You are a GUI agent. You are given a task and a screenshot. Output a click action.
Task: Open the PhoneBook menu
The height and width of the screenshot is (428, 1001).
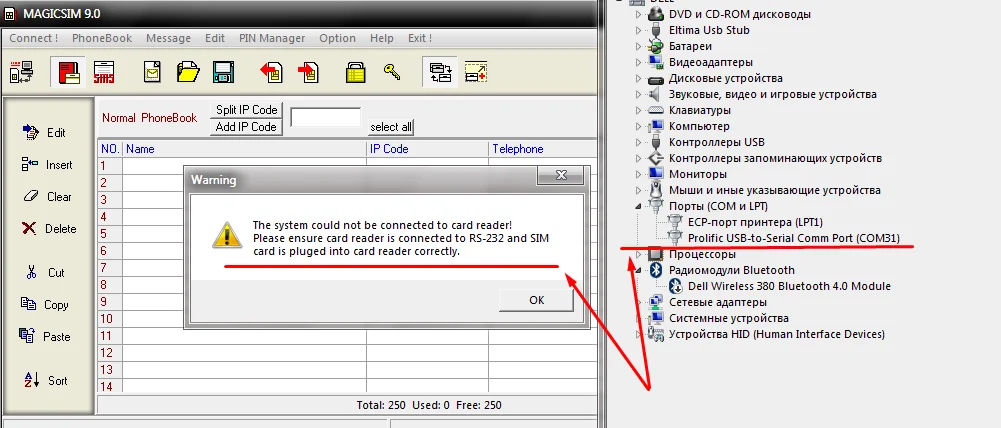pos(102,38)
